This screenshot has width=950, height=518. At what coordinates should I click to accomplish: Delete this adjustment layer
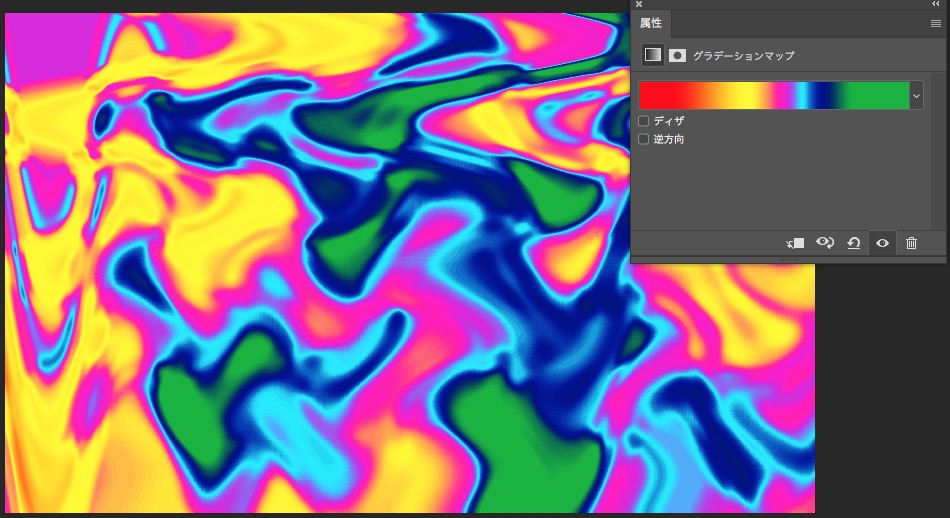pos(911,243)
